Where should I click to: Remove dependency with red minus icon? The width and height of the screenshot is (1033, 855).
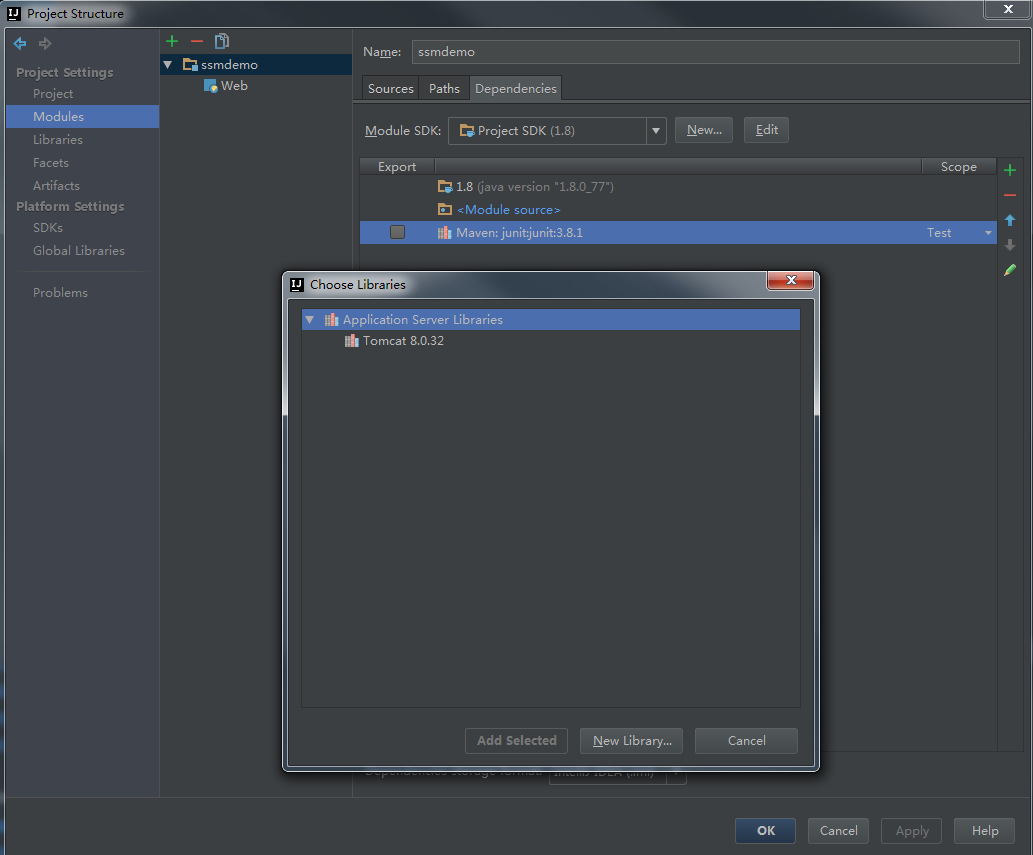click(x=1010, y=195)
